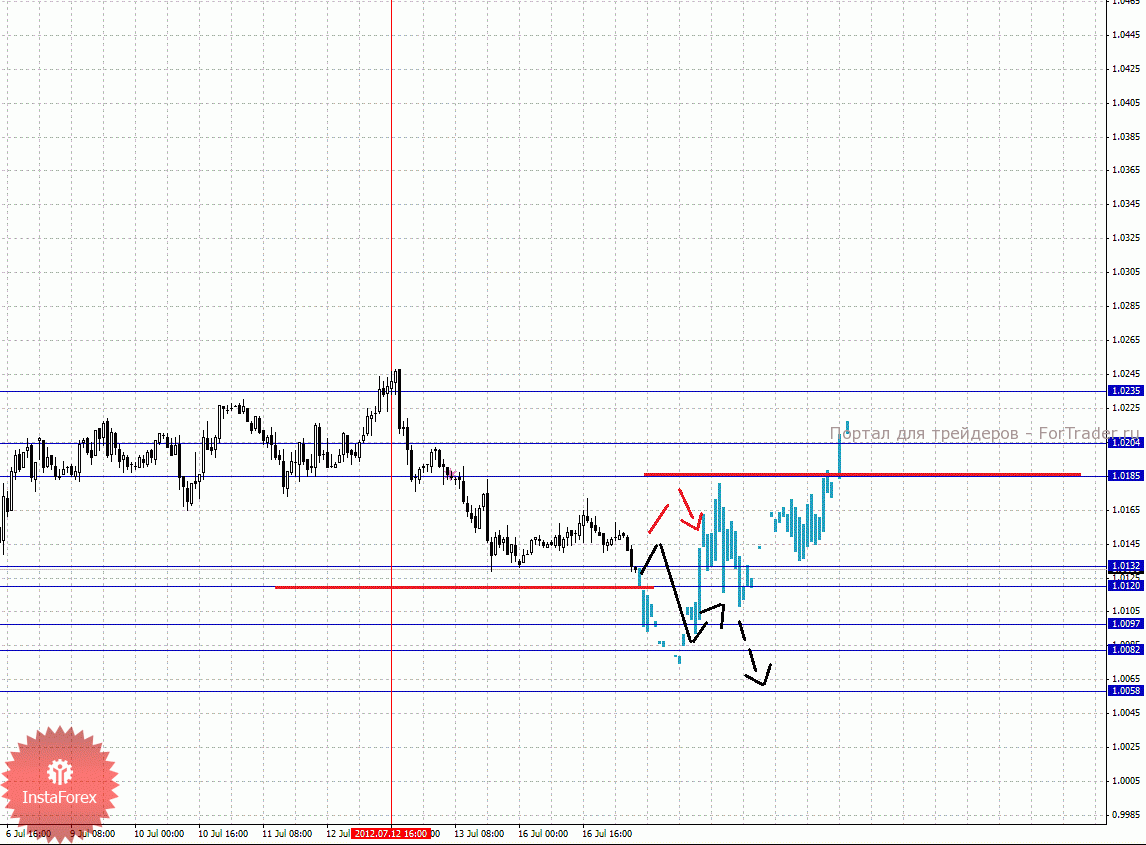Click the 0.9985 price axis label
The height and width of the screenshot is (845, 1146).
coord(1126,814)
